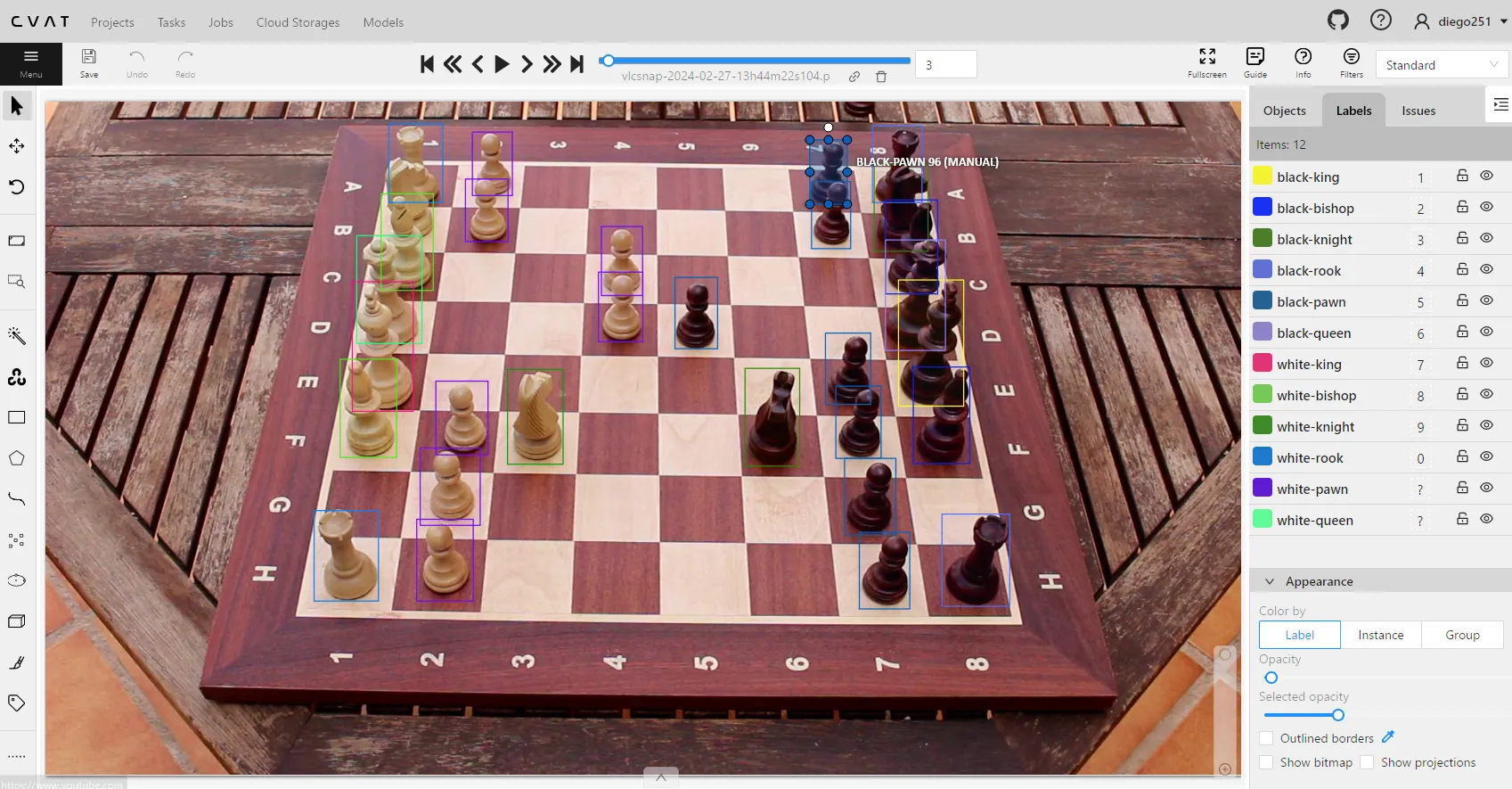Click the Undo icon
The height and width of the screenshot is (789, 1512).
[x=137, y=63]
